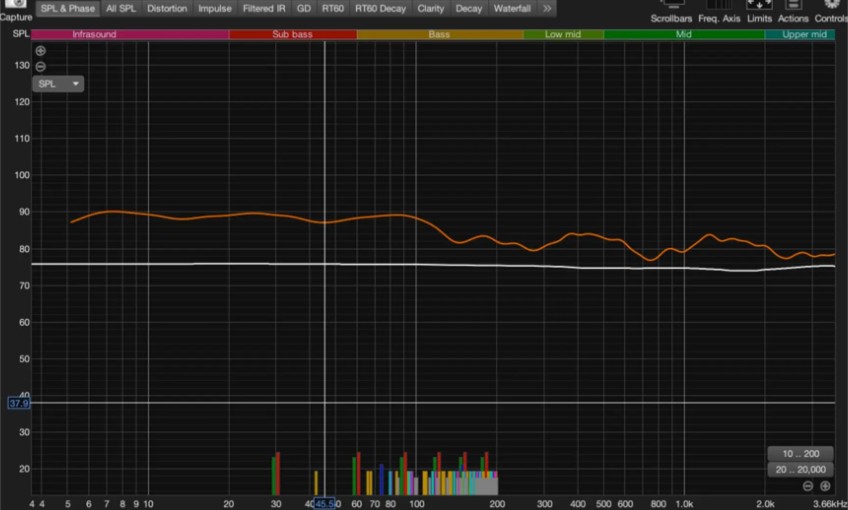Open the Controls gear panel
Screen dimensions: 848x510
[831, 12]
